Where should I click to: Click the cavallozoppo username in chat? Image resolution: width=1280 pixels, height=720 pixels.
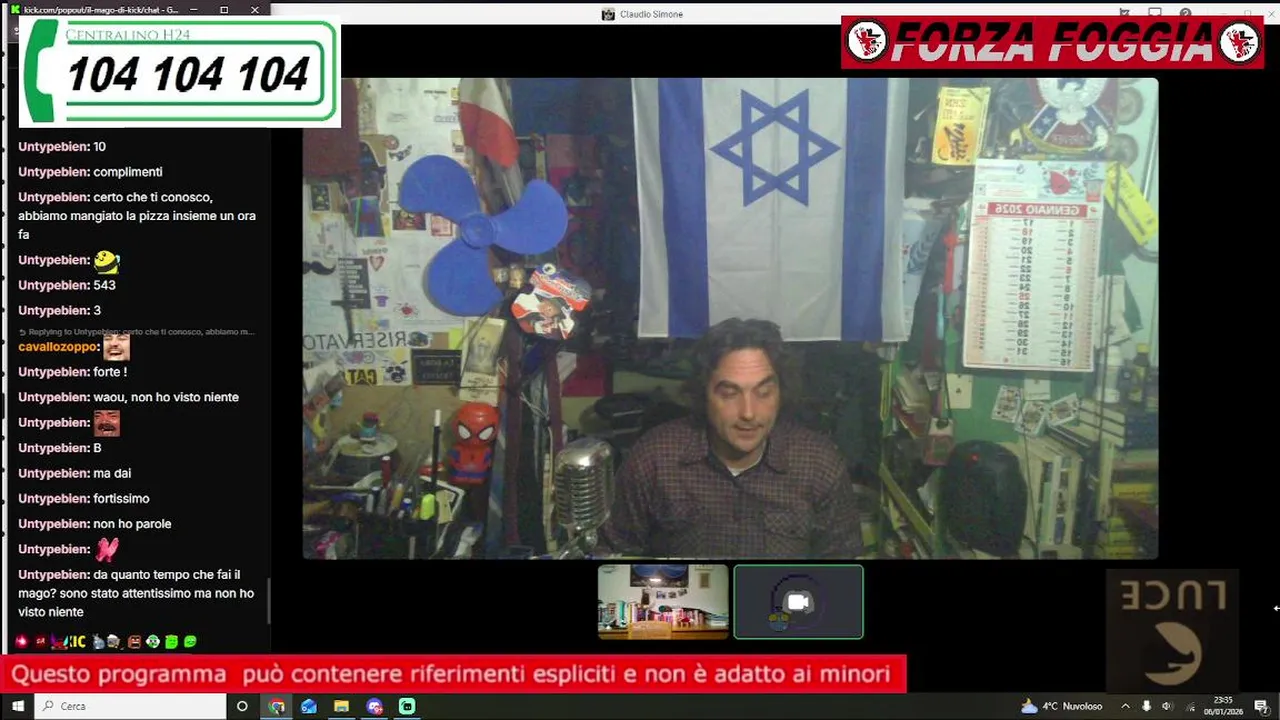59,347
